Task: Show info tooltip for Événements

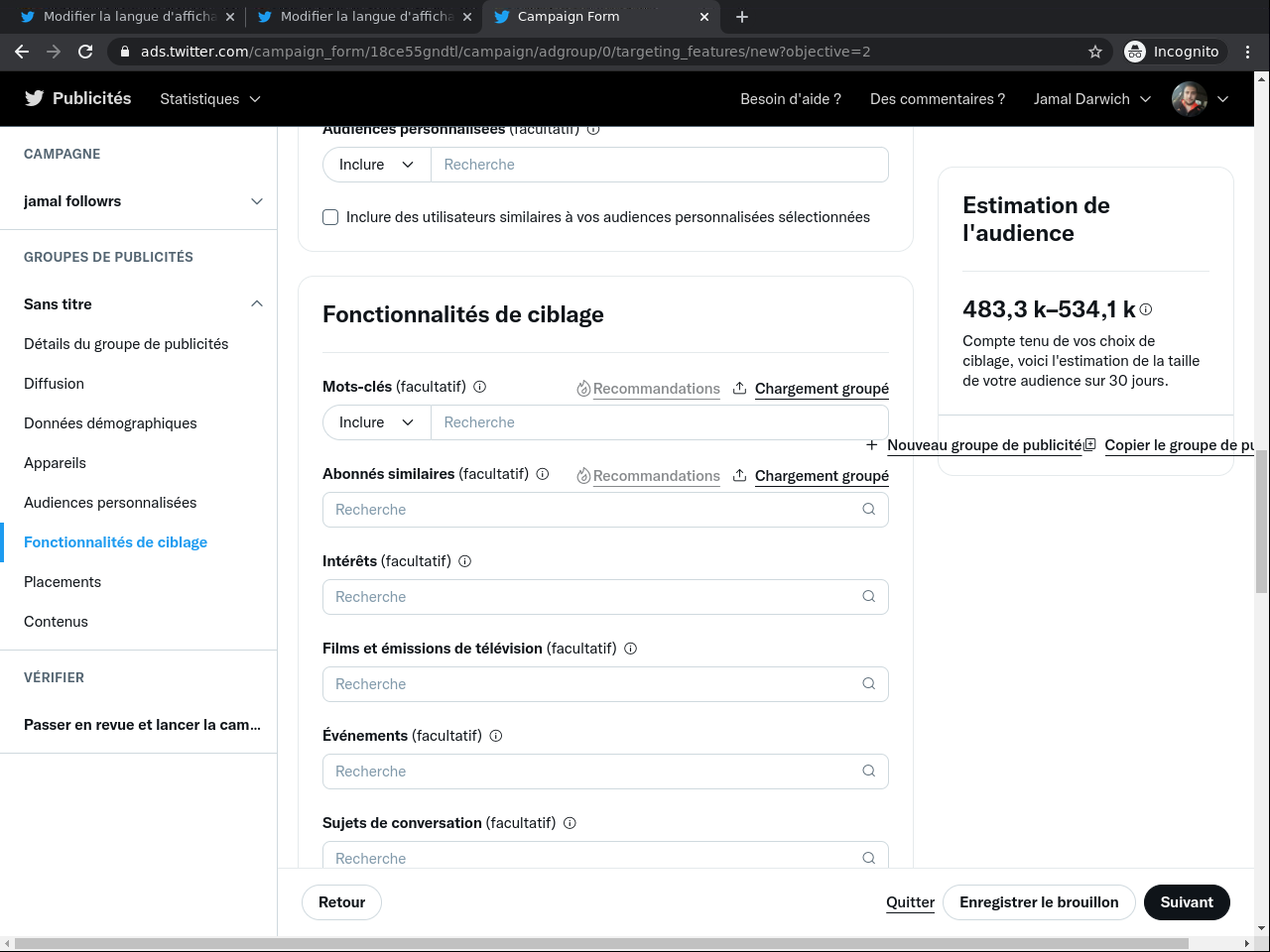Action: (x=496, y=736)
